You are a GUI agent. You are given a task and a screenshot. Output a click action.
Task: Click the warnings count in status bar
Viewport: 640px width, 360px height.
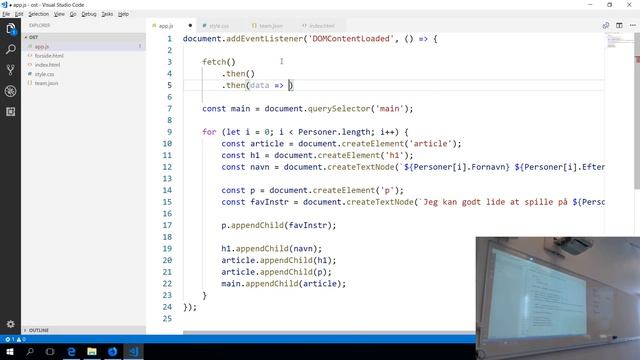coord(21,339)
